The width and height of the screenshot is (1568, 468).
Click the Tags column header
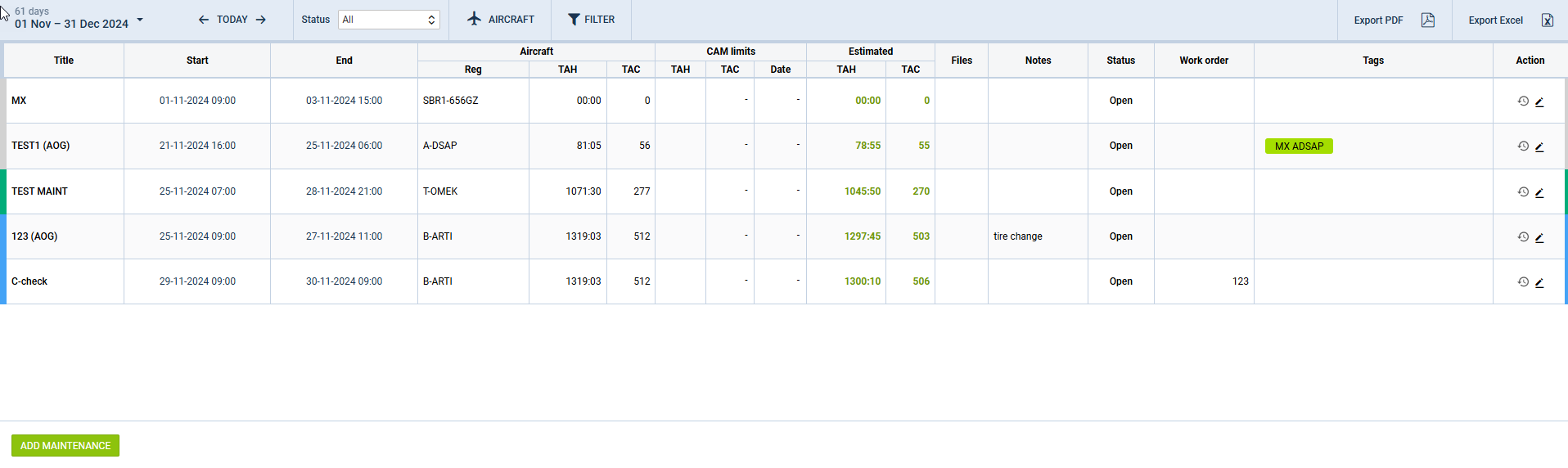tap(1373, 61)
